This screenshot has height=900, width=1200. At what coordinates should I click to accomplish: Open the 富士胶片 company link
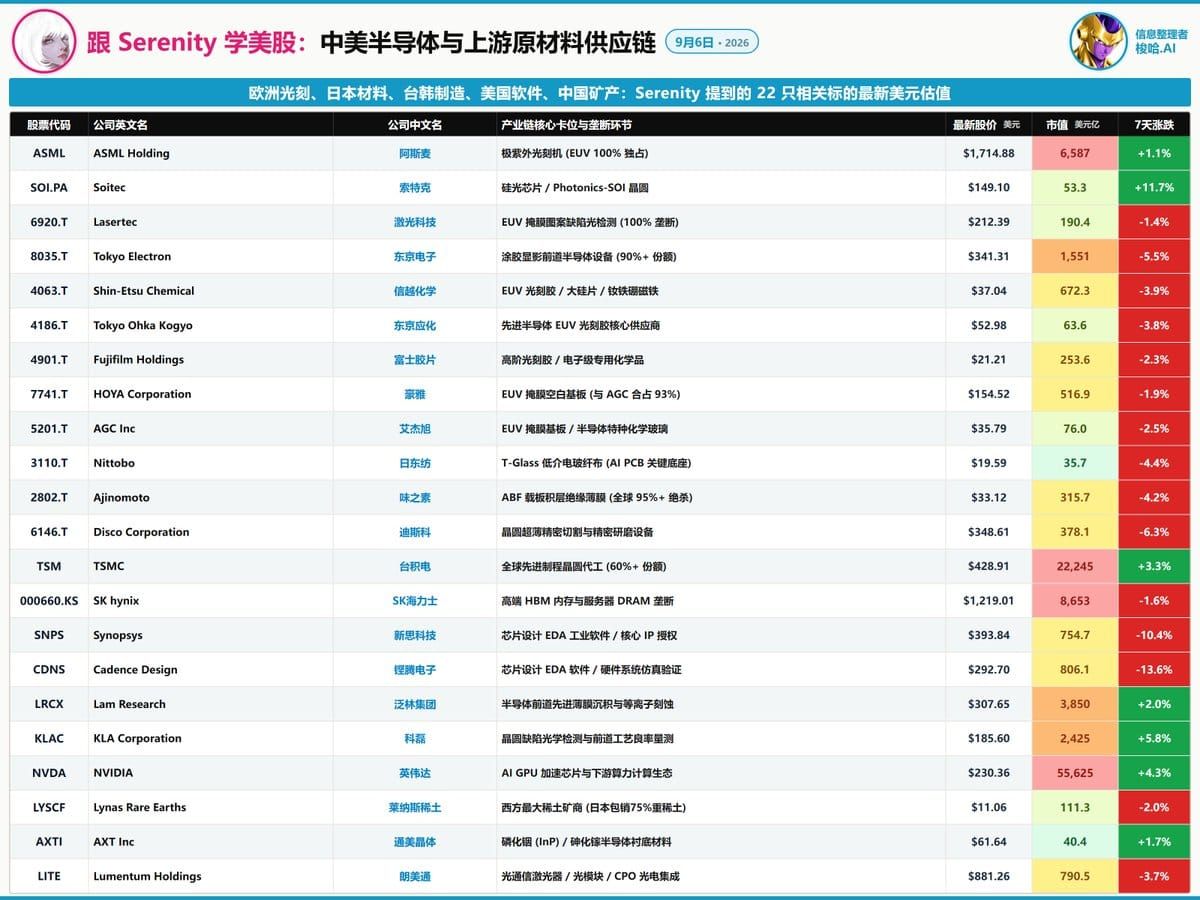415,360
